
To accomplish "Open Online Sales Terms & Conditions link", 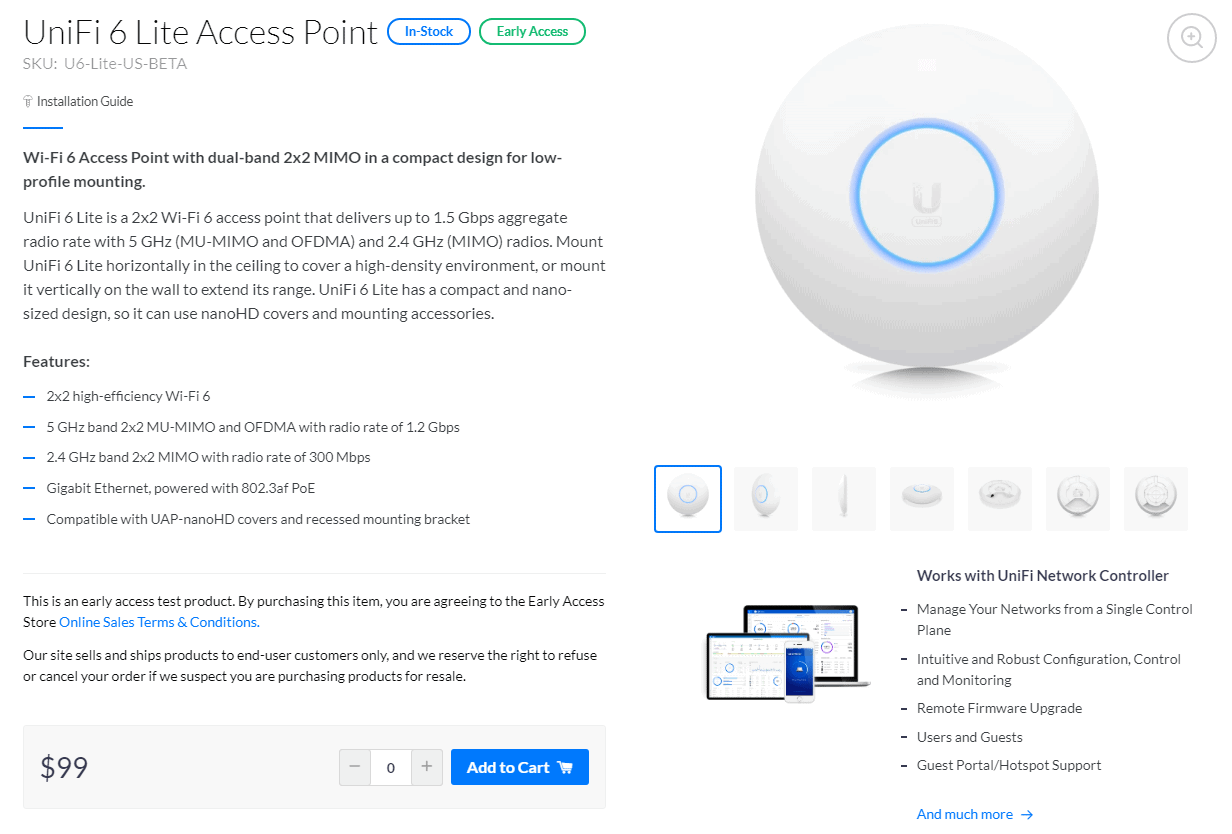I will click(159, 622).
